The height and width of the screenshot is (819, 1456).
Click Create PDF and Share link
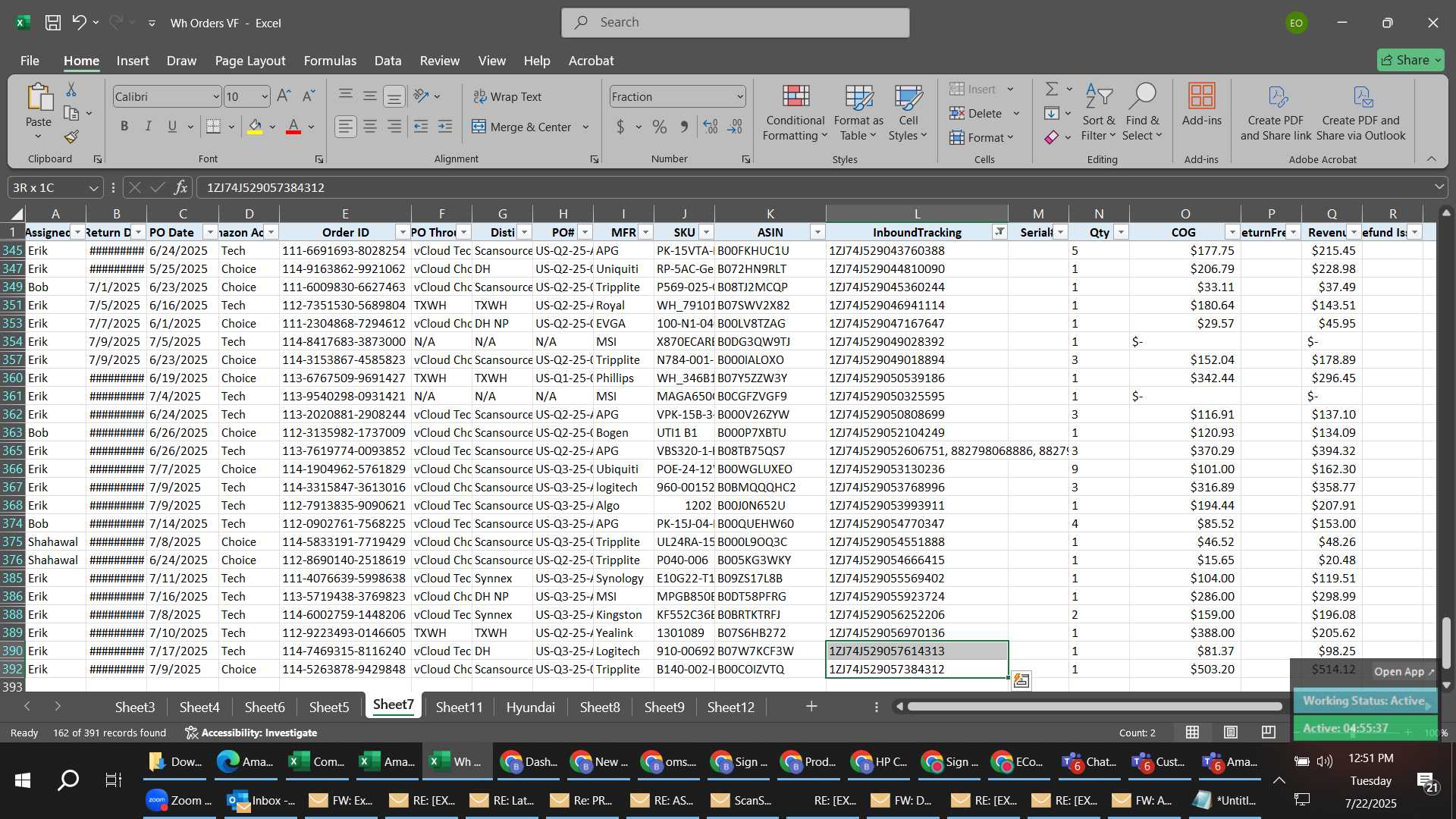click(x=1276, y=112)
